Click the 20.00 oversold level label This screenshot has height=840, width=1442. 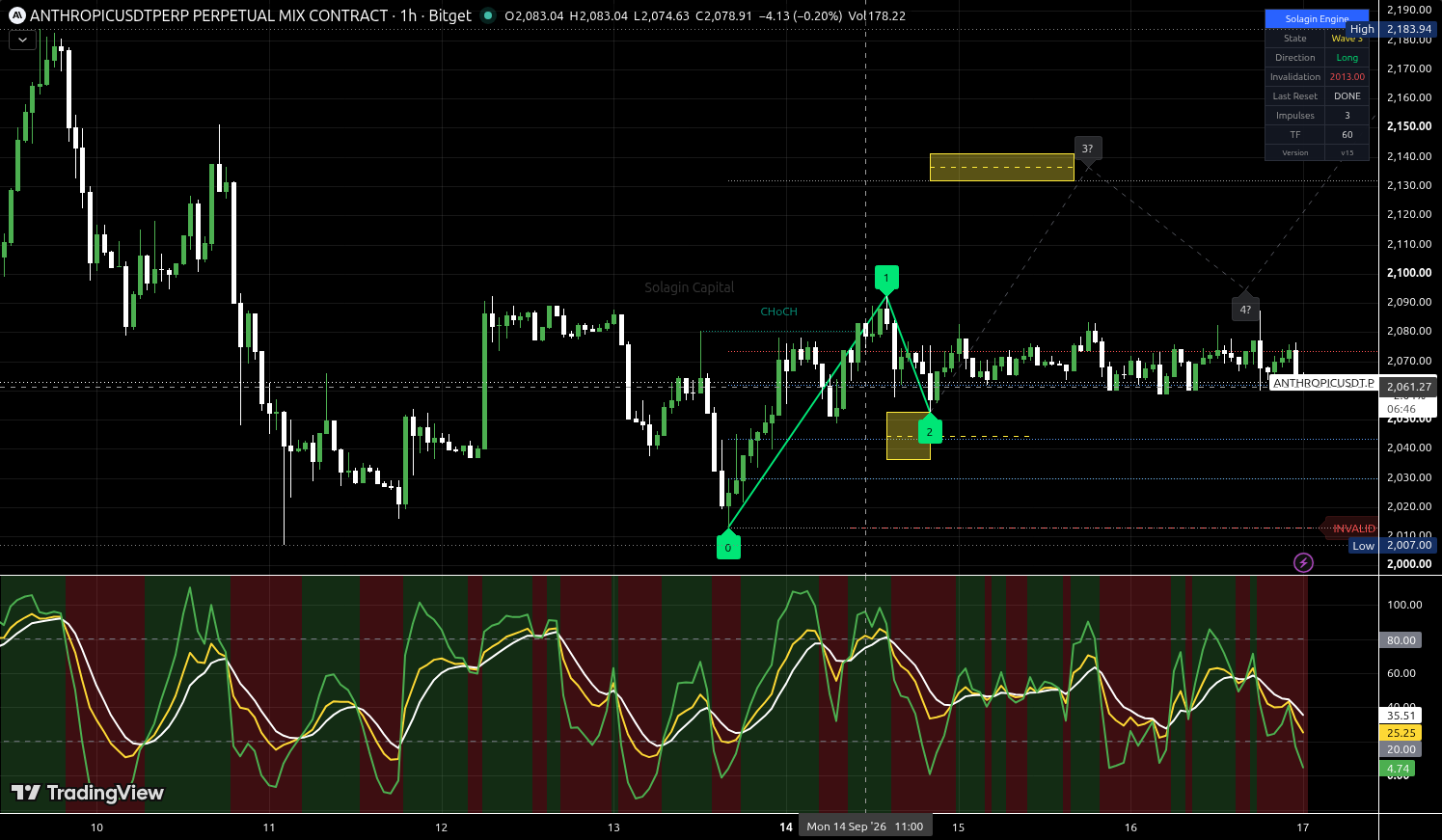coord(1401,749)
